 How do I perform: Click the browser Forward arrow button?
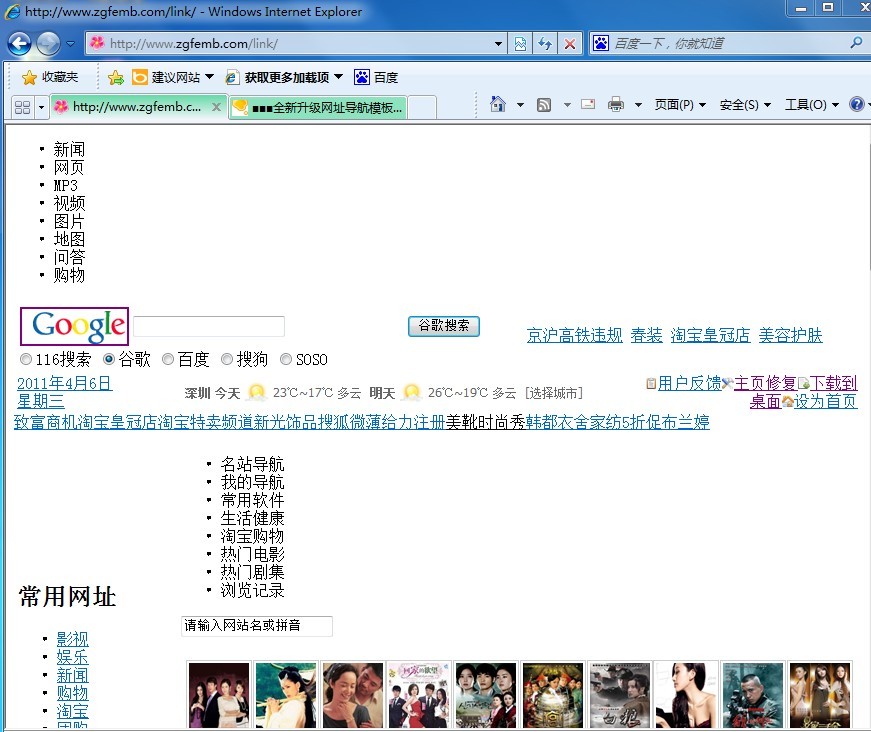point(48,43)
